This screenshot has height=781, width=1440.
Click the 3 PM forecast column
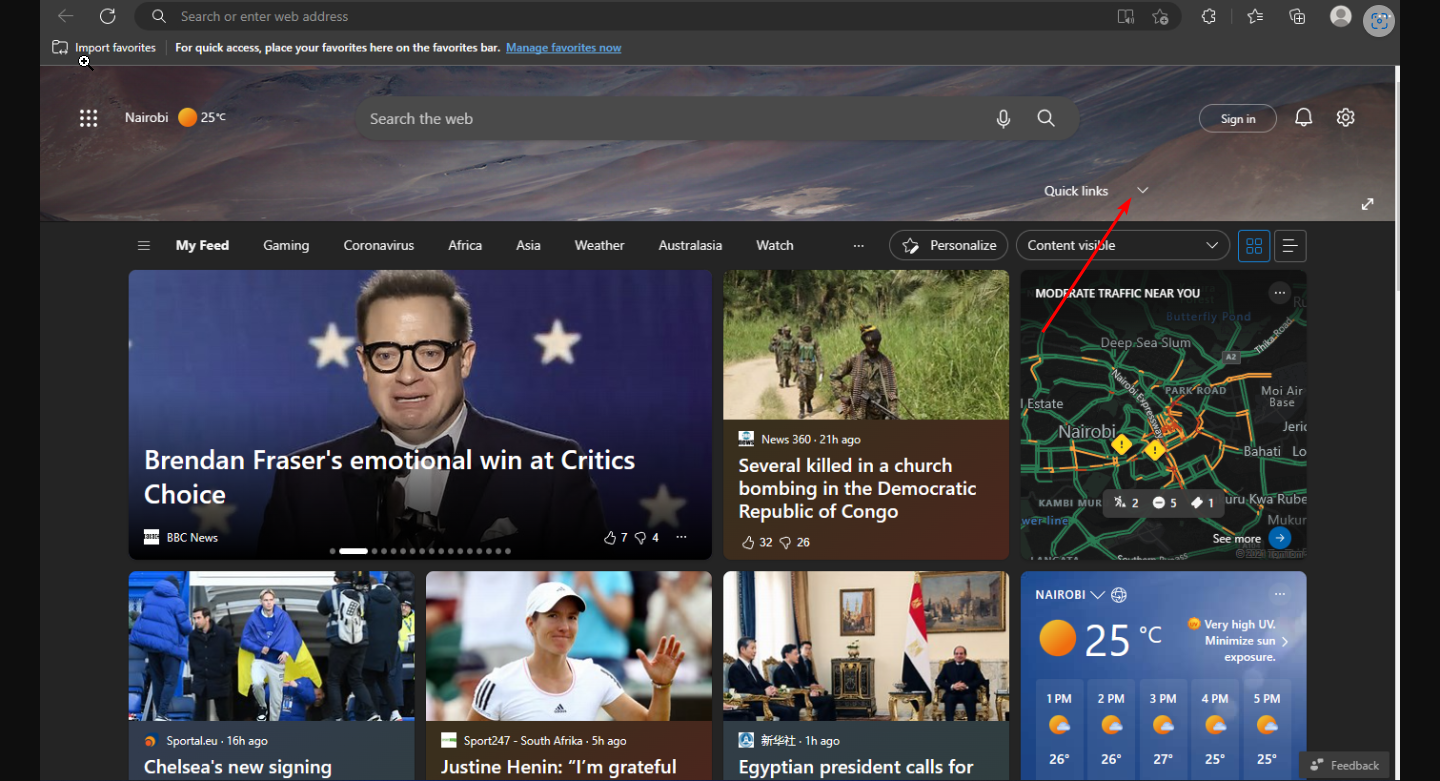tap(1163, 729)
